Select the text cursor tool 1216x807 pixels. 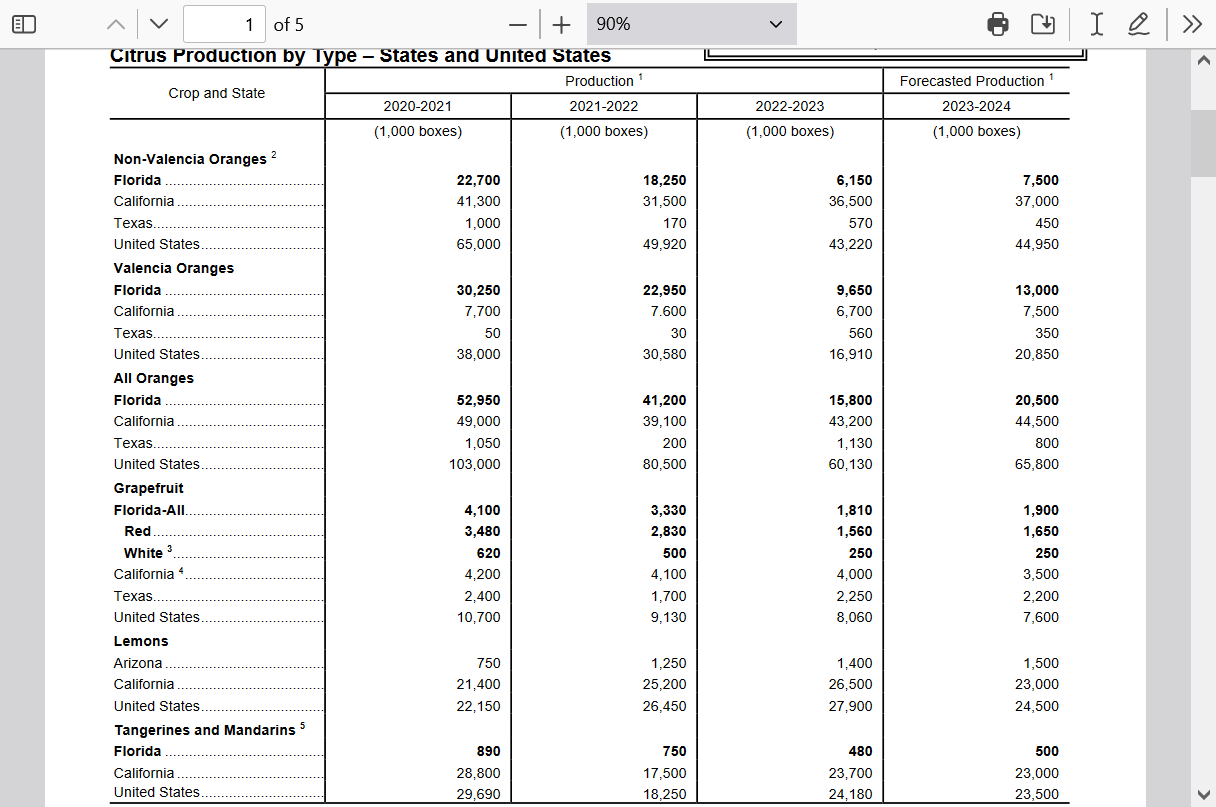tap(1097, 24)
